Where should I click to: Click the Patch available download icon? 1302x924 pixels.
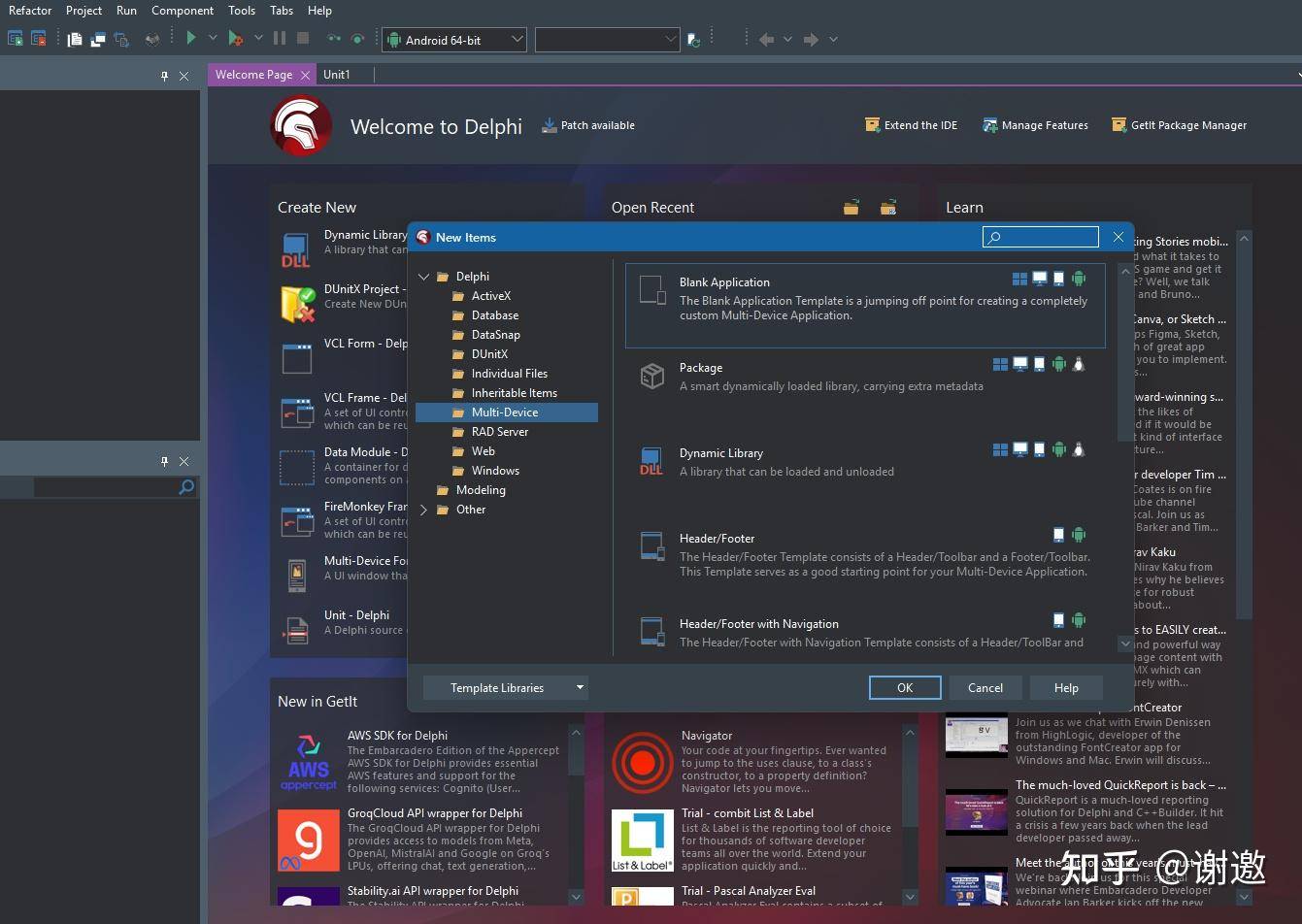(x=549, y=125)
